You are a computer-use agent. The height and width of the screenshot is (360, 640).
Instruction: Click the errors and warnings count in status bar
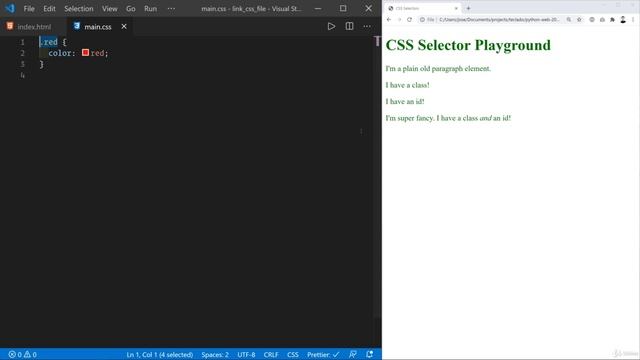(x=23, y=354)
